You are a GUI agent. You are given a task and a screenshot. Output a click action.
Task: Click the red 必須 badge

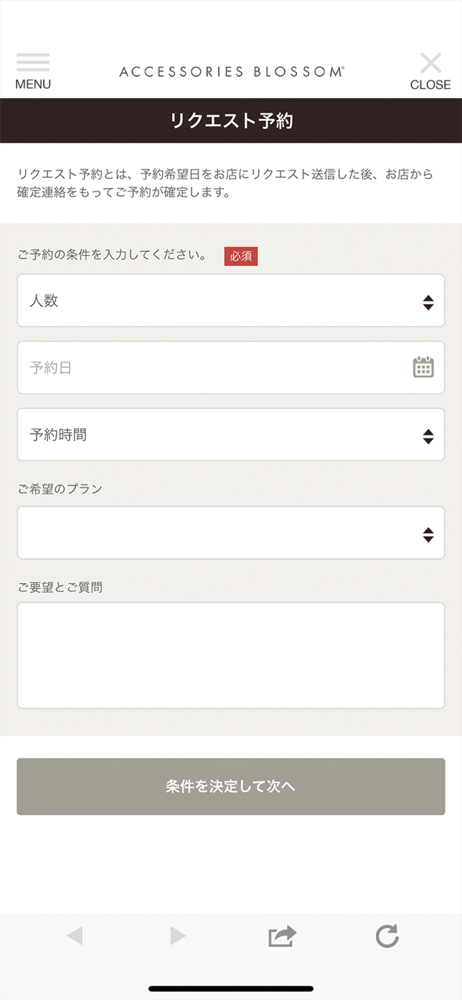click(x=241, y=256)
